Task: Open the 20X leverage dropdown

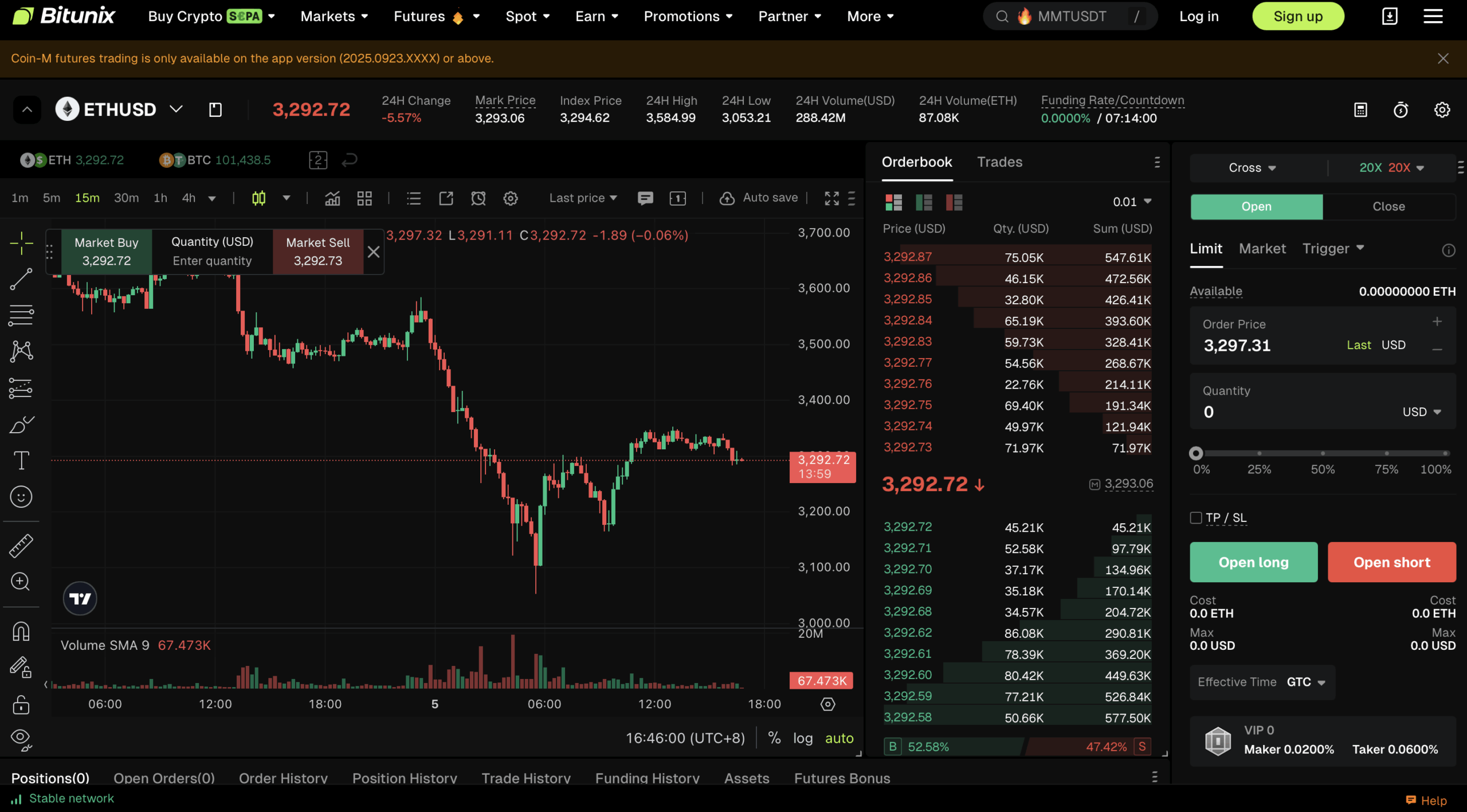Action: pos(1391,168)
